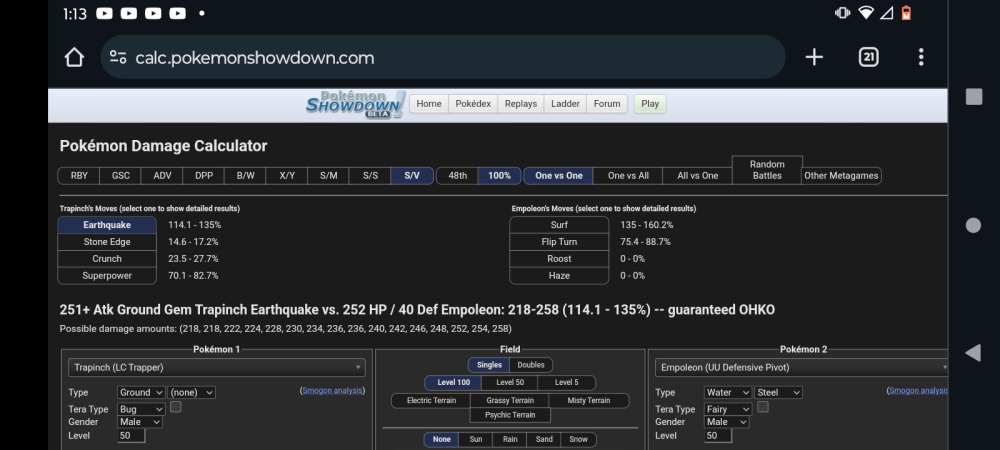Viewport: 1000px width, 450px height.
Task: Select Trapinch's Earthquake move
Action: tap(107, 225)
